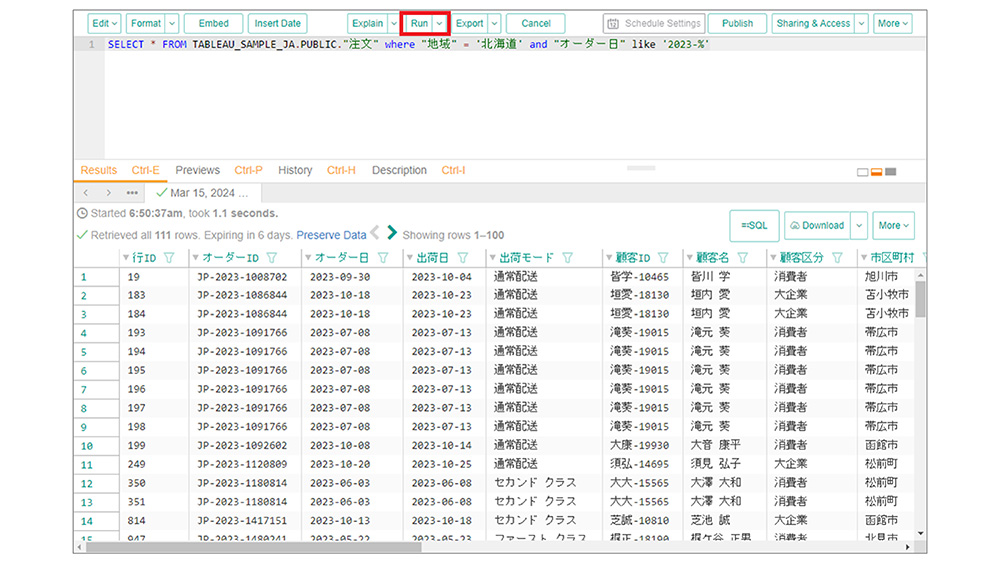Open Sharing & Access
1000x563 pixels.
point(813,24)
